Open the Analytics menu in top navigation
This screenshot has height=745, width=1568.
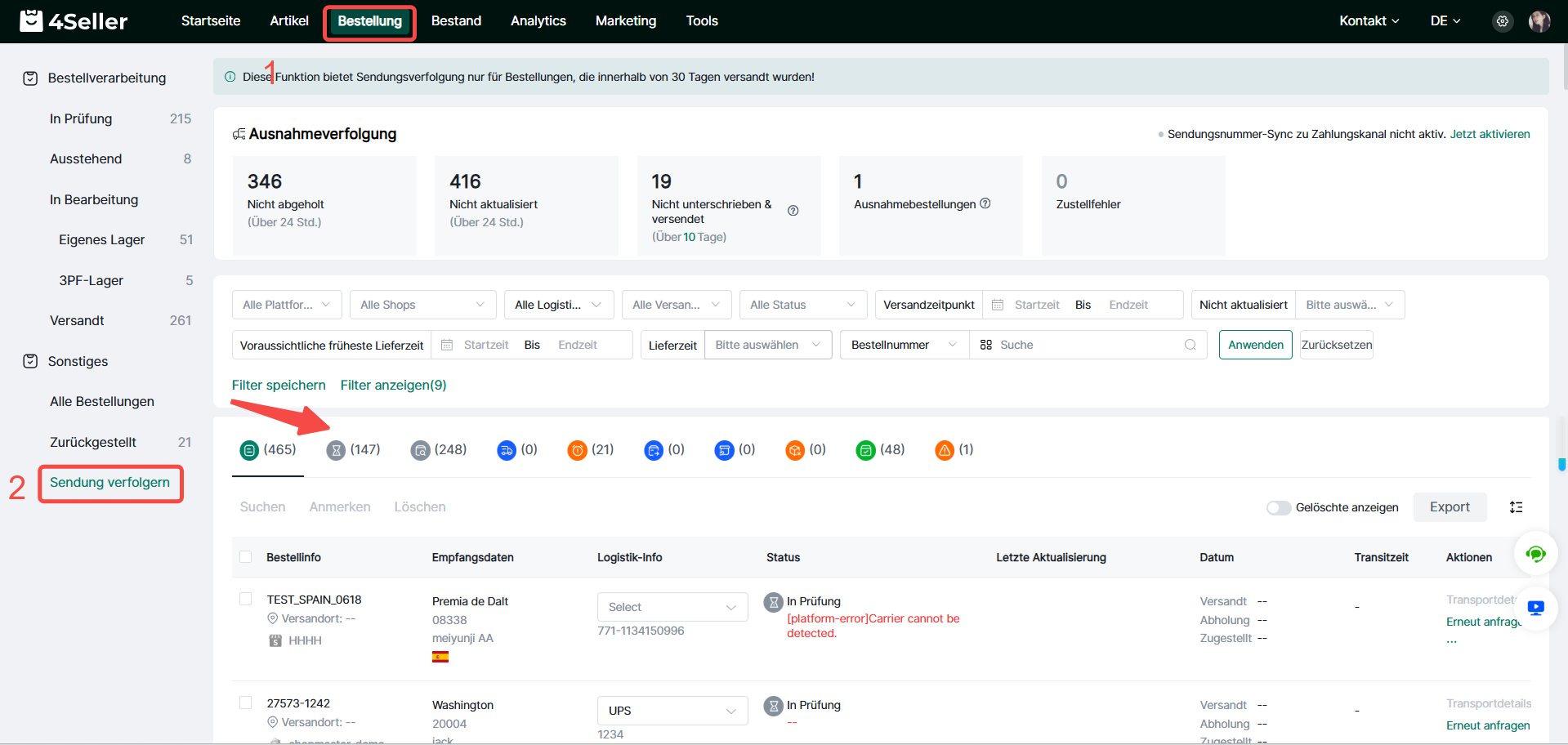pos(538,21)
